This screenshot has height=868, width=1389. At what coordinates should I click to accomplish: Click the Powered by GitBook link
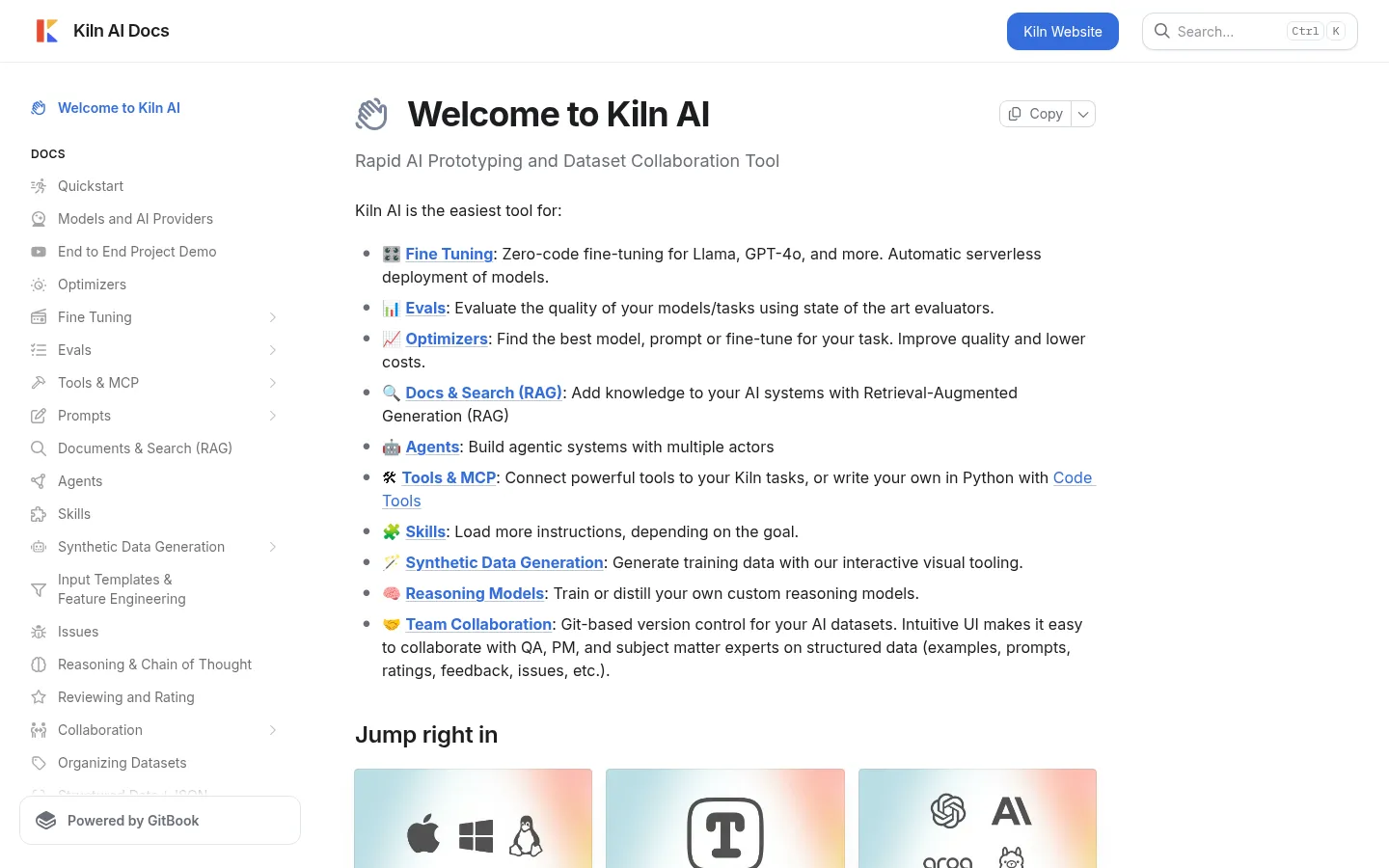(160, 821)
